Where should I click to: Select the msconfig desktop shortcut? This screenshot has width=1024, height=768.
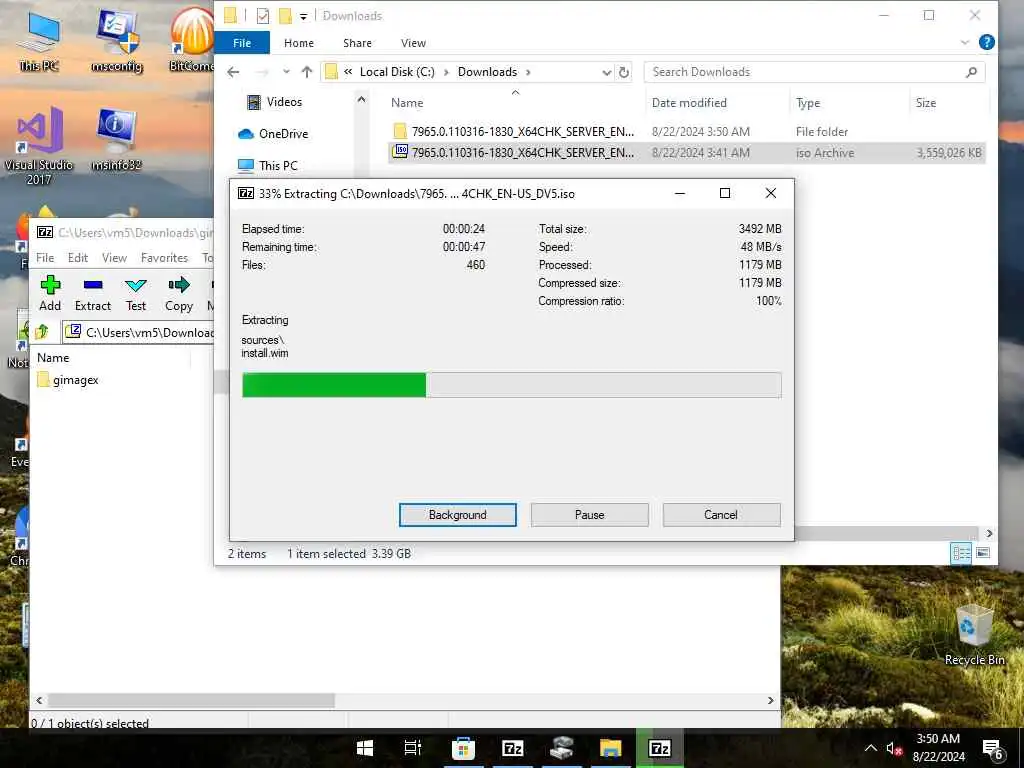tap(117, 40)
